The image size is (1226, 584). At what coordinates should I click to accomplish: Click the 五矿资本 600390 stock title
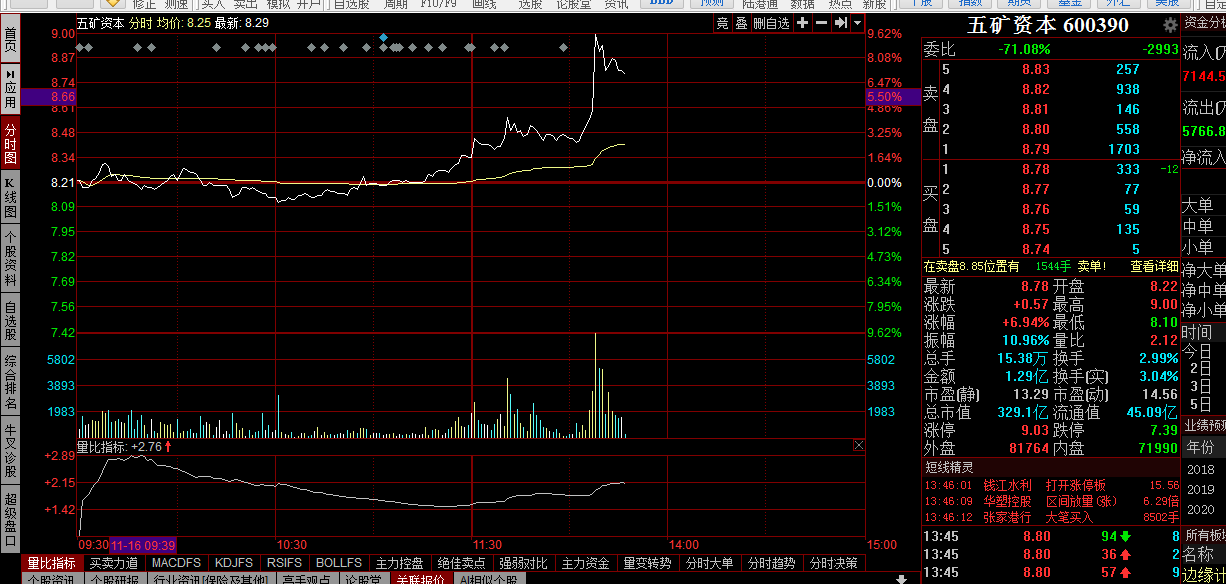pyautogui.click(x=1048, y=25)
